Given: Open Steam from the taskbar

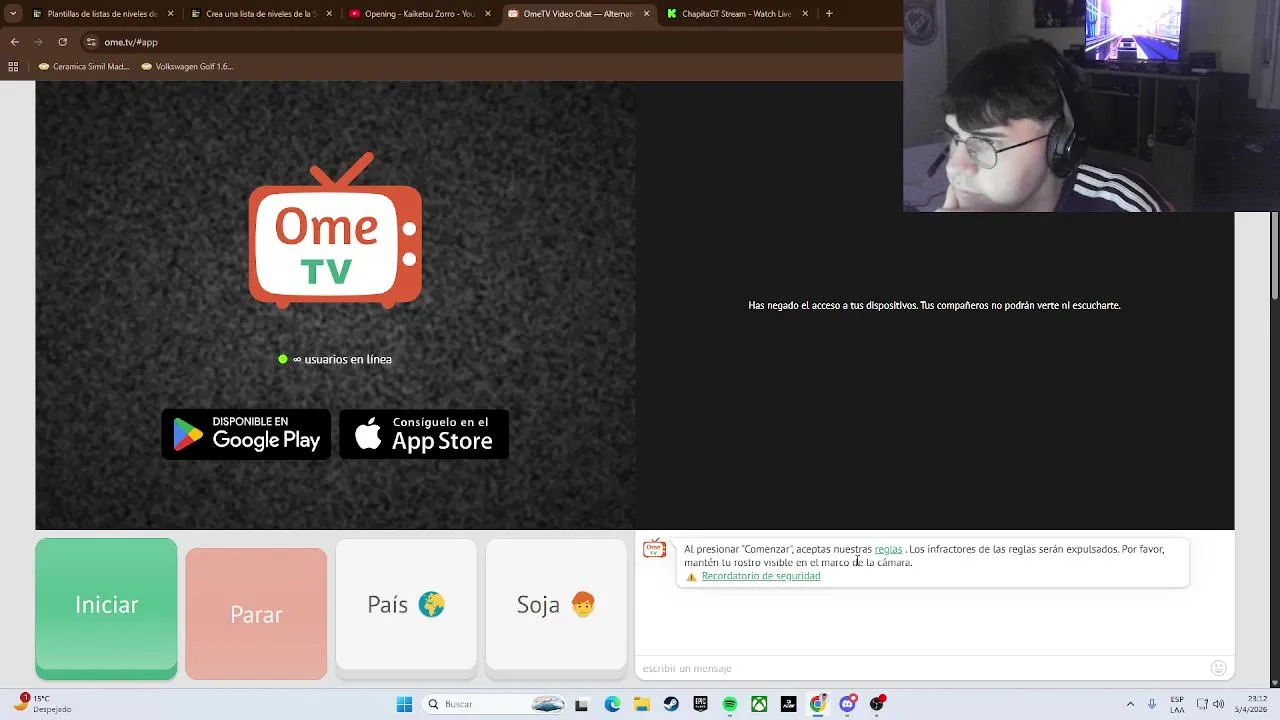Looking at the screenshot, I should 671,704.
